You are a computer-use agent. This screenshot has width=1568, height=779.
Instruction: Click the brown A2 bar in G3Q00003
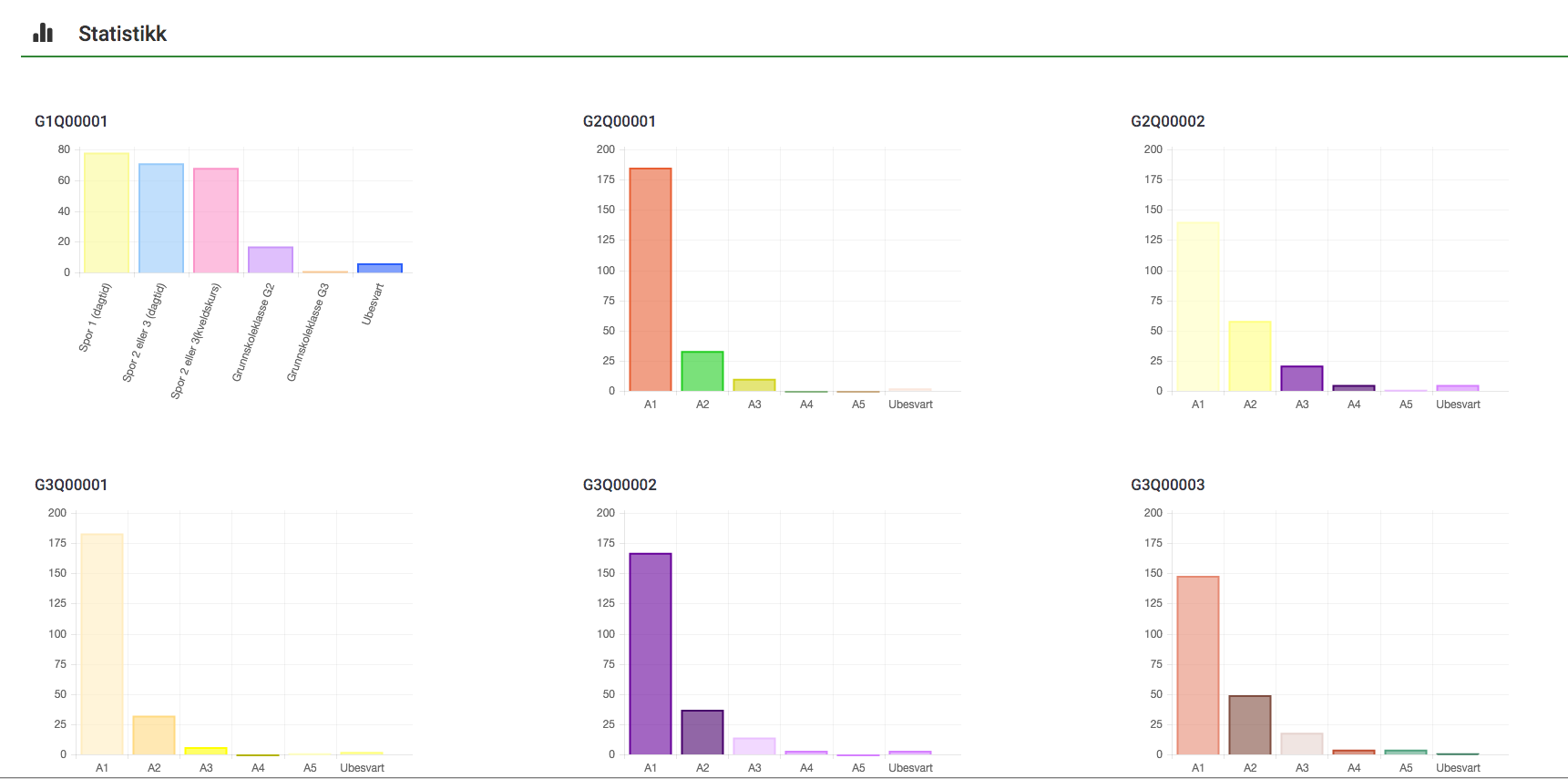click(x=1250, y=725)
